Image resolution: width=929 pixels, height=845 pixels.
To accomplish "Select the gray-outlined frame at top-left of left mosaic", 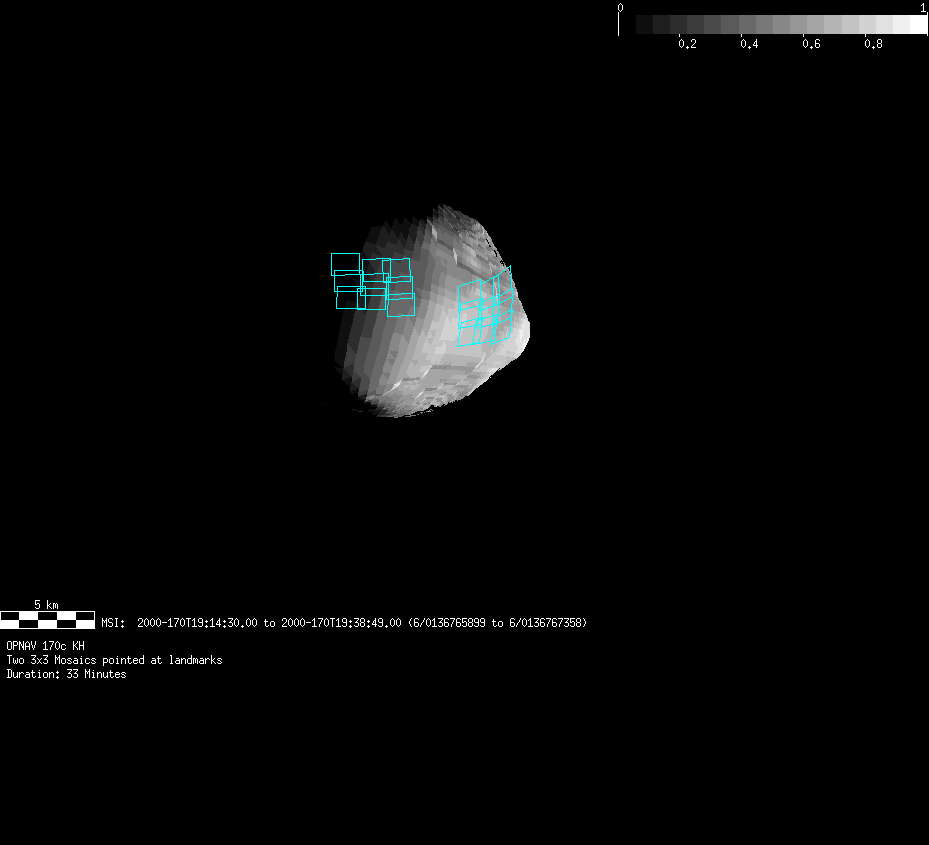I will click(345, 264).
